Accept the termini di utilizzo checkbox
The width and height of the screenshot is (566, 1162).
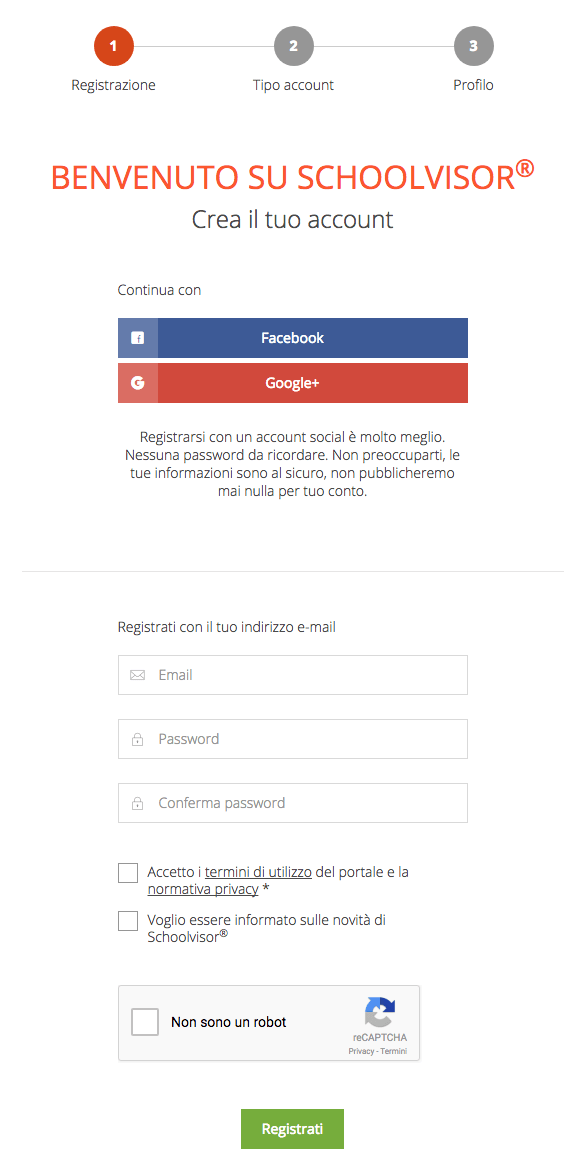128,873
